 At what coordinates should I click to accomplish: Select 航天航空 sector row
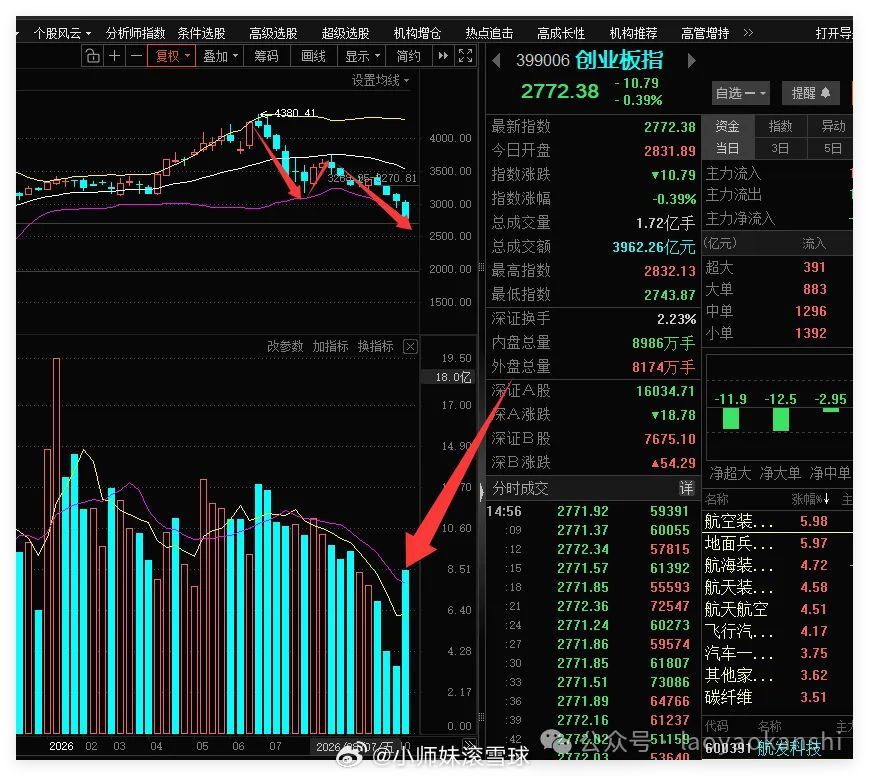[x=778, y=610]
